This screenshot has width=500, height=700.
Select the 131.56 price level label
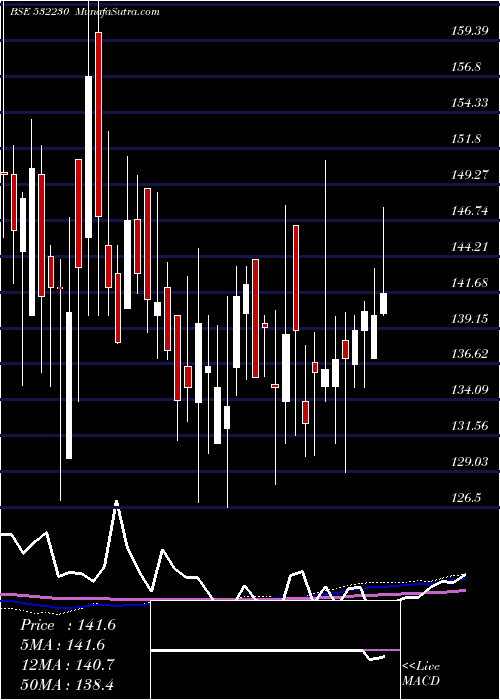click(x=469, y=425)
